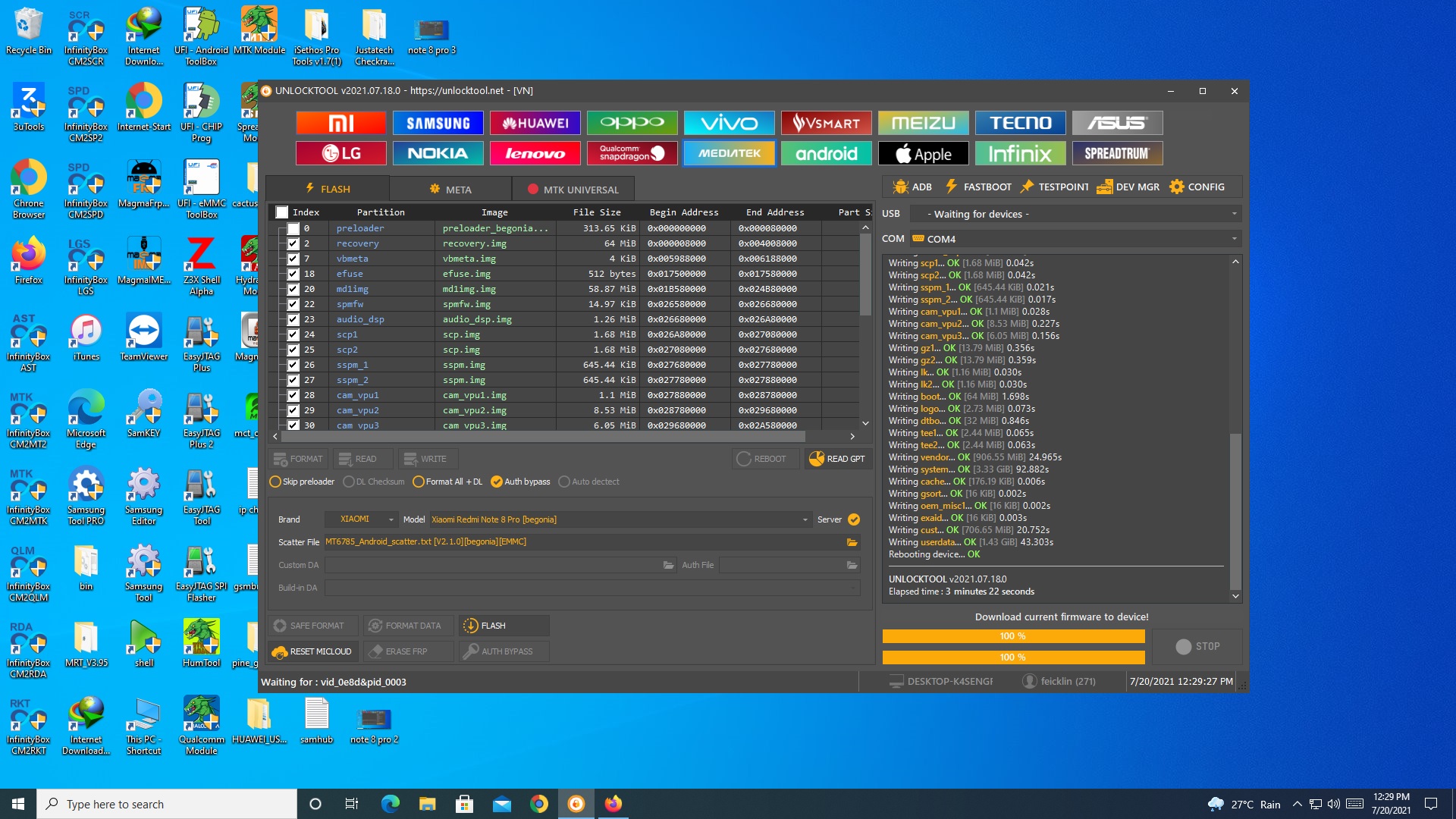
Task: Browse for Custom DA file folder icon
Action: click(668, 565)
